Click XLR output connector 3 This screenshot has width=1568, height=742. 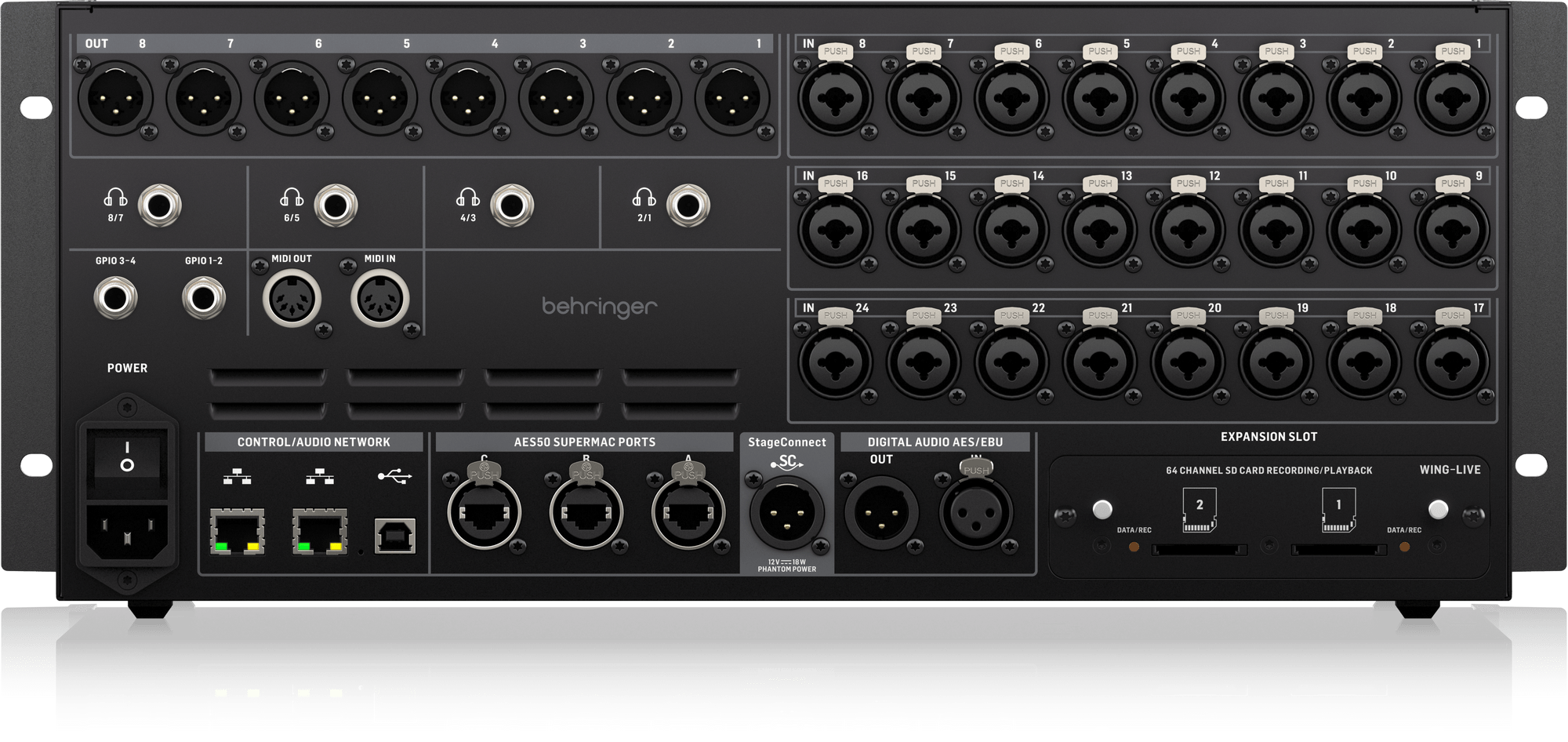(x=556, y=99)
